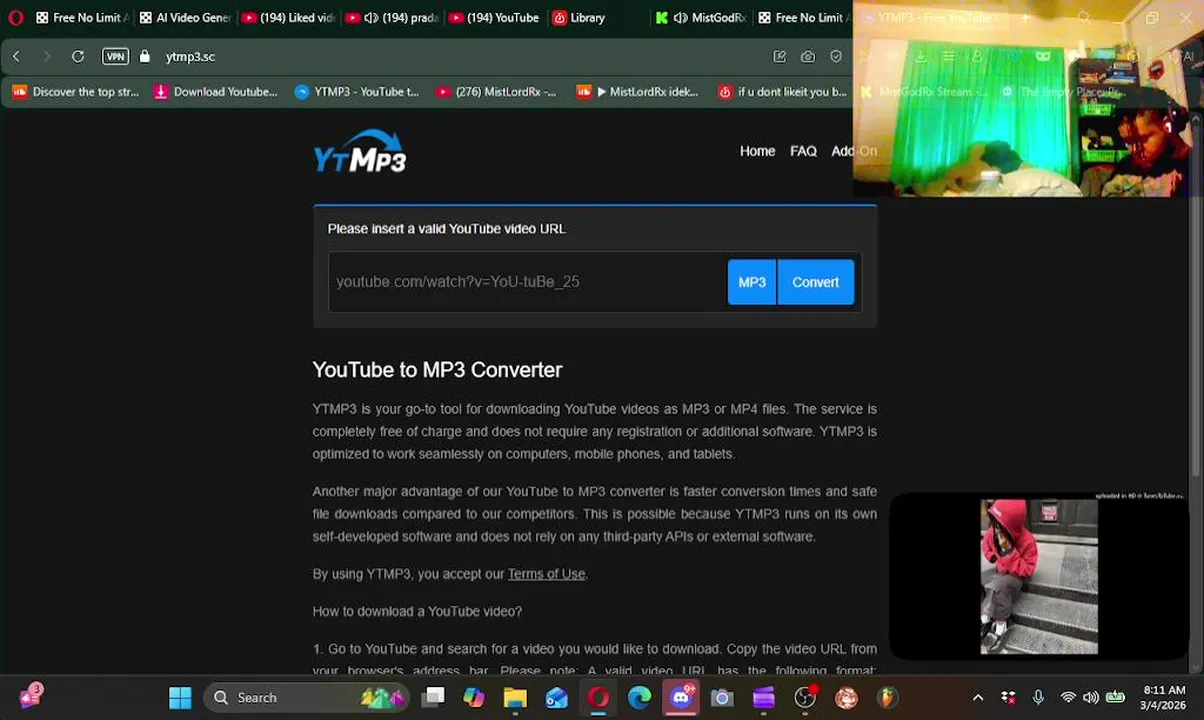Screen dimensions: 1204x720
Task: Toggle the MP3 format button
Action: point(752,282)
